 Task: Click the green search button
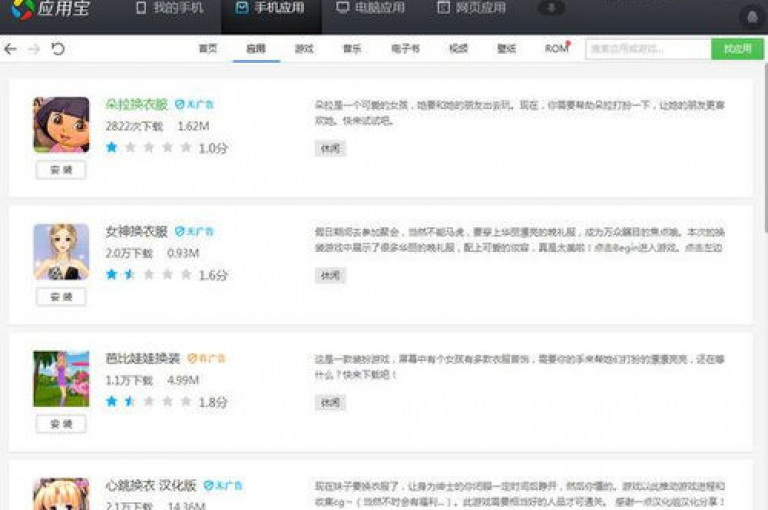point(737,49)
